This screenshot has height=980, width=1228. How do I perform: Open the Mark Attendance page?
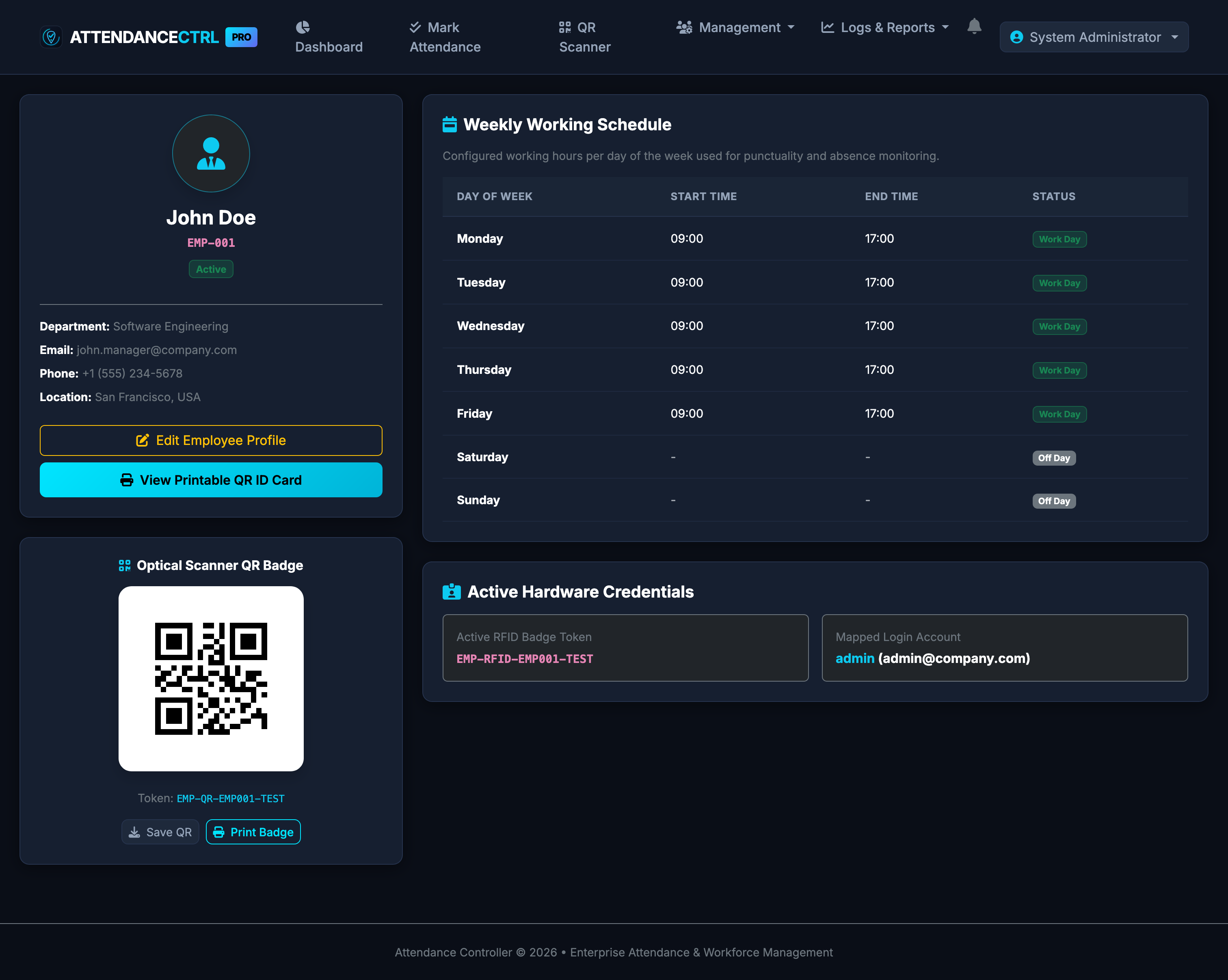(445, 37)
